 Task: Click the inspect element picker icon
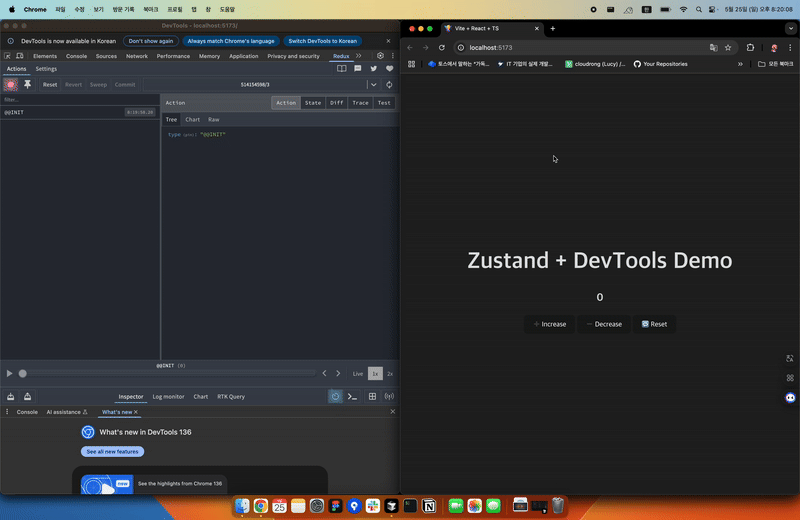(7, 56)
